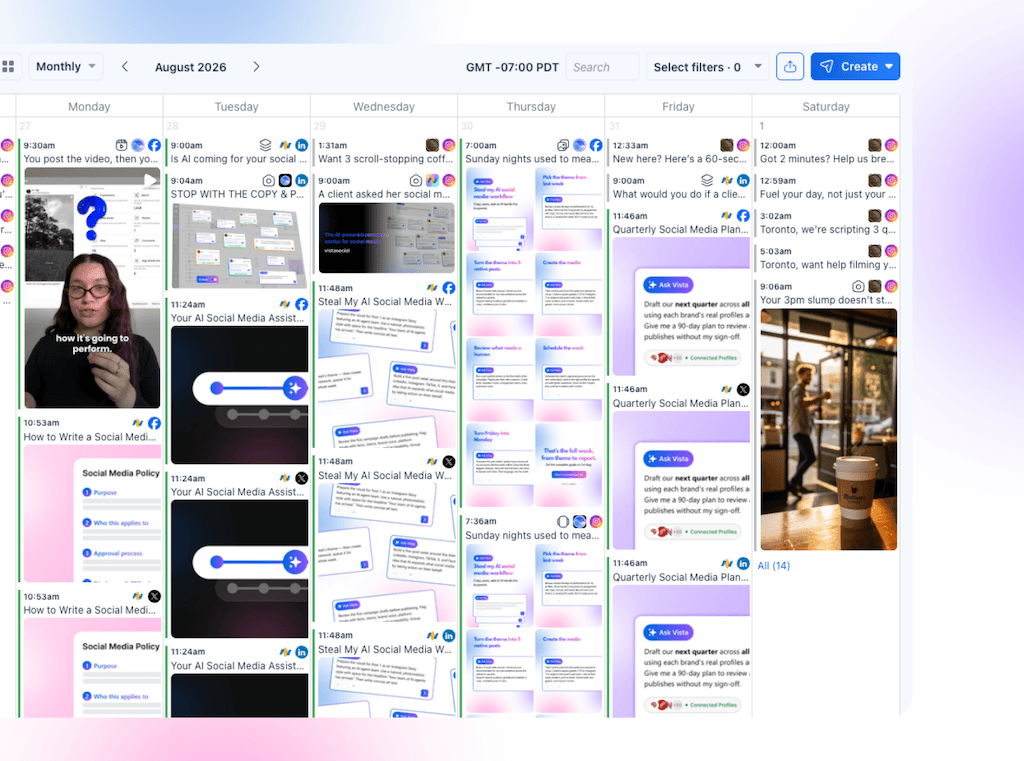1024x761 pixels.
Task: Click carousel icon on Thursday 7:00am post
Action: [x=563, y=145]
